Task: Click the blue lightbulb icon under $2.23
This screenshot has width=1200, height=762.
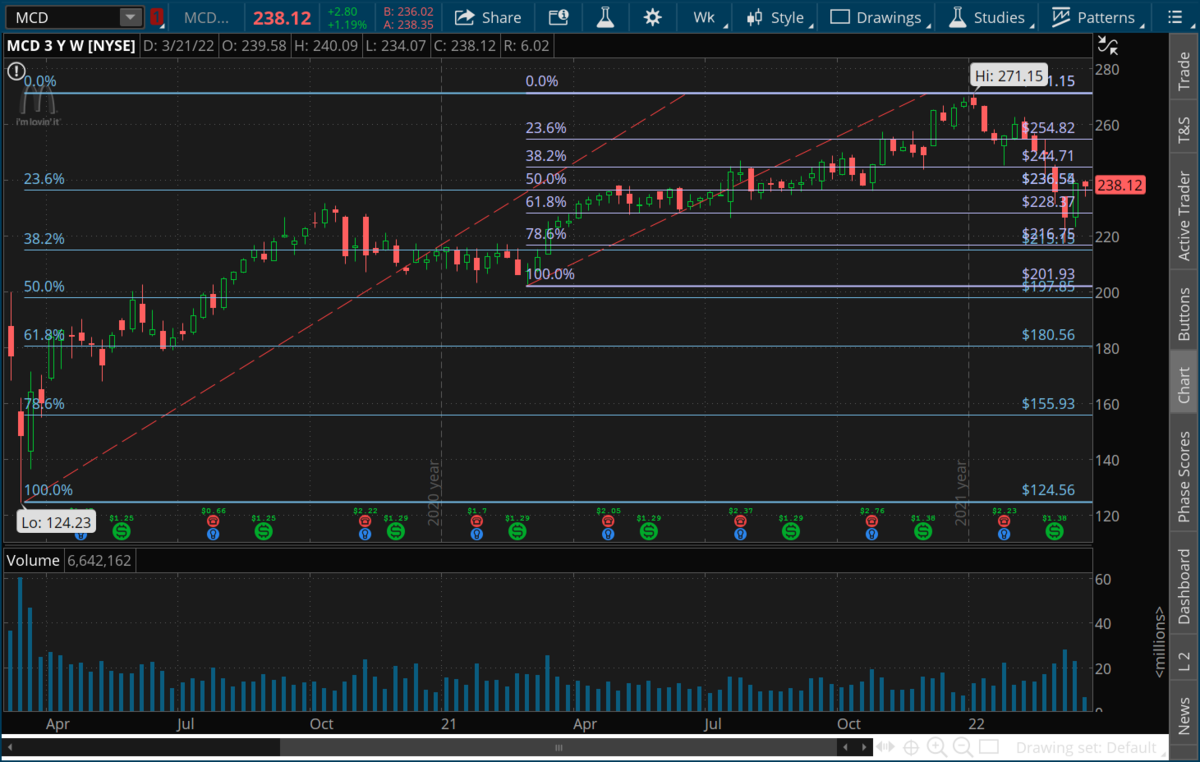Action: click(x=1004, y=535)
